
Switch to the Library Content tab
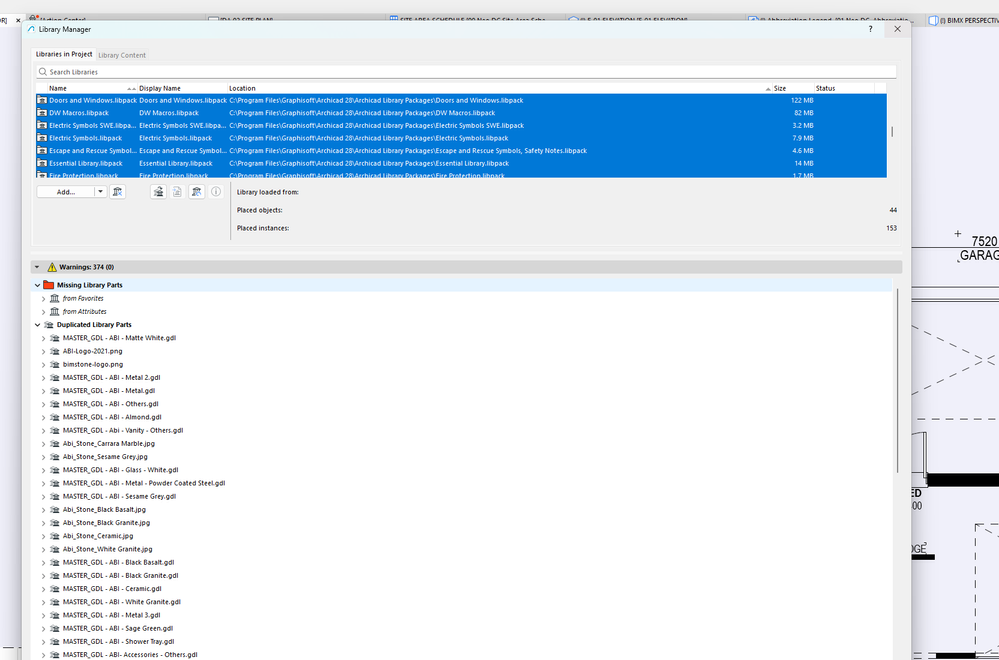122,55
